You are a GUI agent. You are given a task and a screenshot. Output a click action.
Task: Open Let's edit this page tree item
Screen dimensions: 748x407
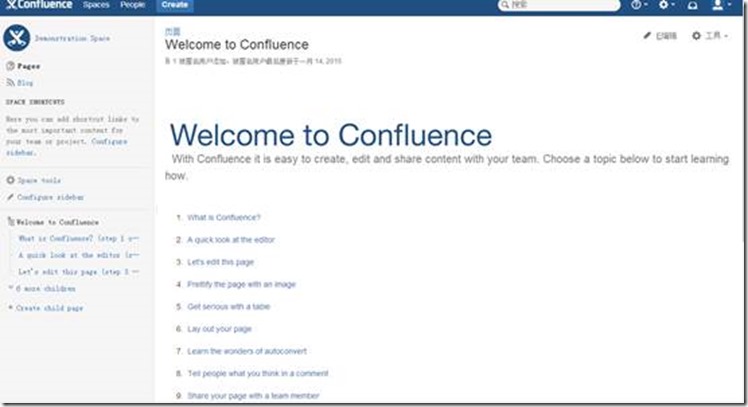coord(79,272)
